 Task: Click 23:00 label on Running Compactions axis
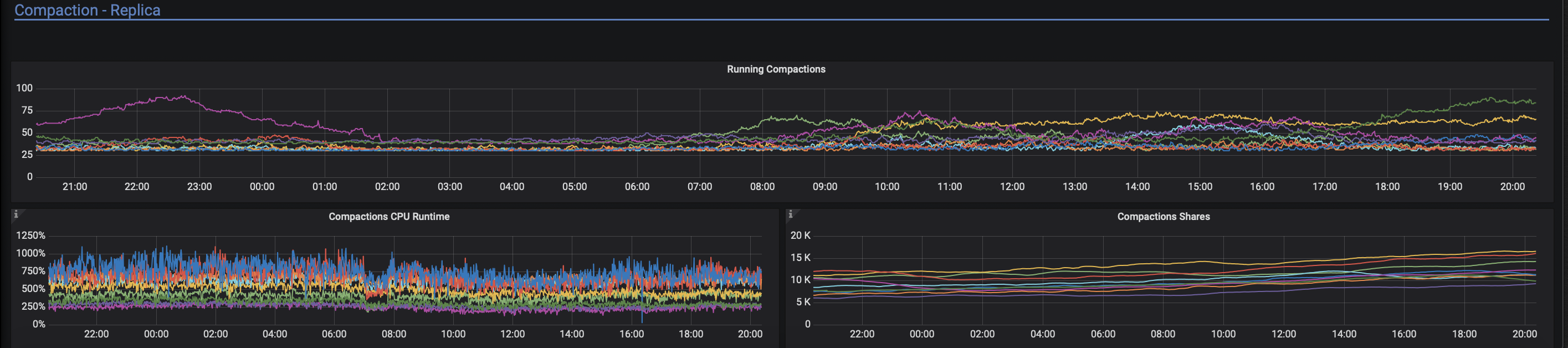point(199,187)
